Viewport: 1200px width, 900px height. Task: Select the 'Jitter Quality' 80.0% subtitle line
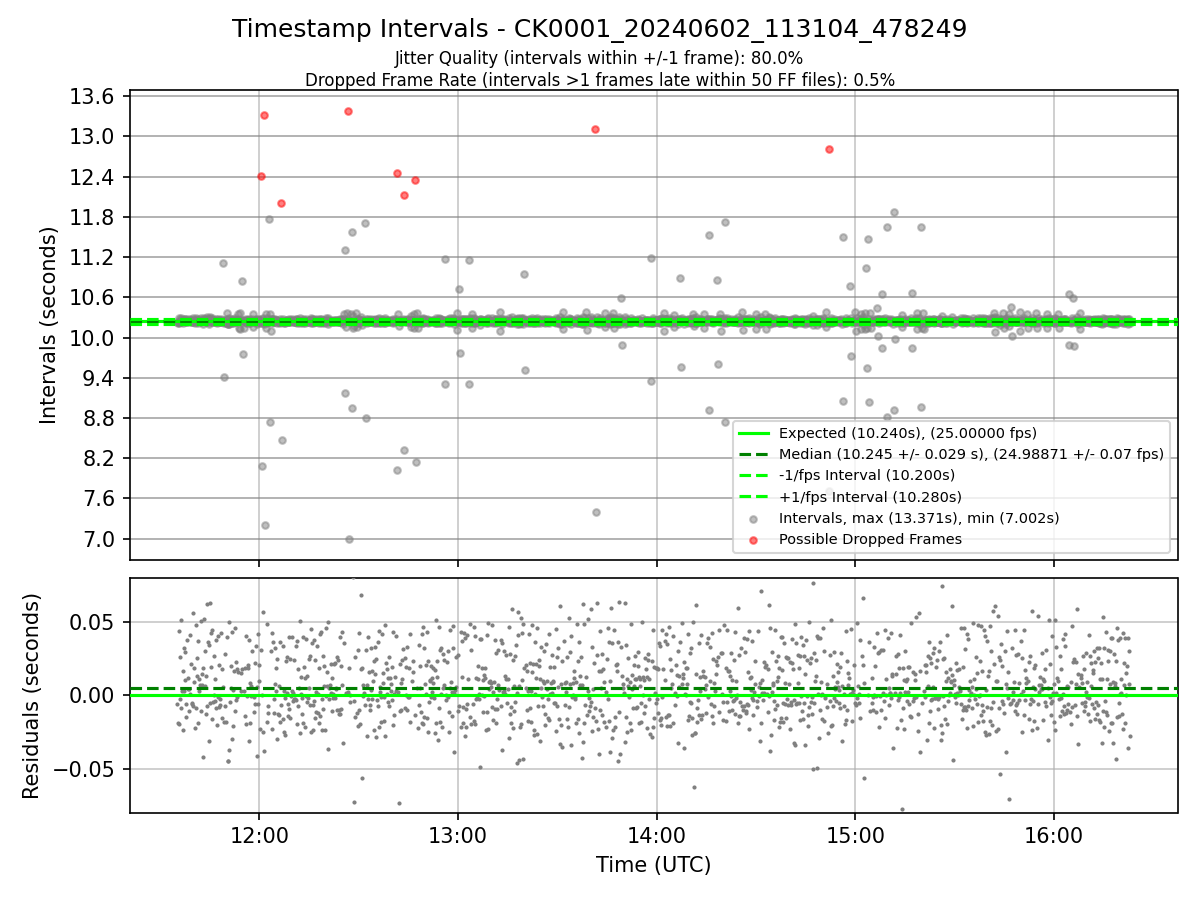coord(599,58)
